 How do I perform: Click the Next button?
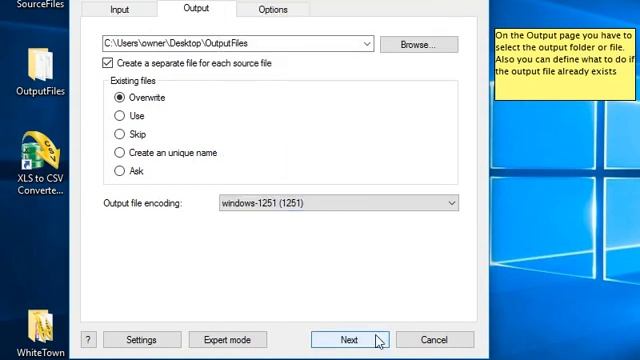click(350, 340)
